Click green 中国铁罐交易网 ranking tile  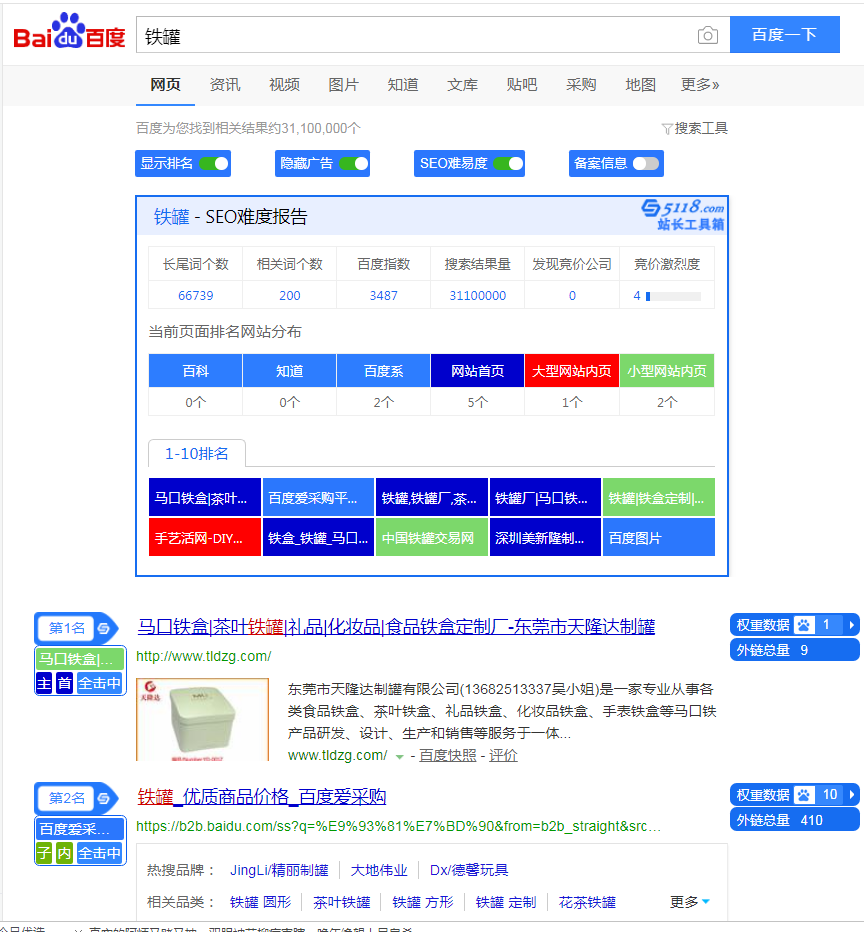point(431,537)
